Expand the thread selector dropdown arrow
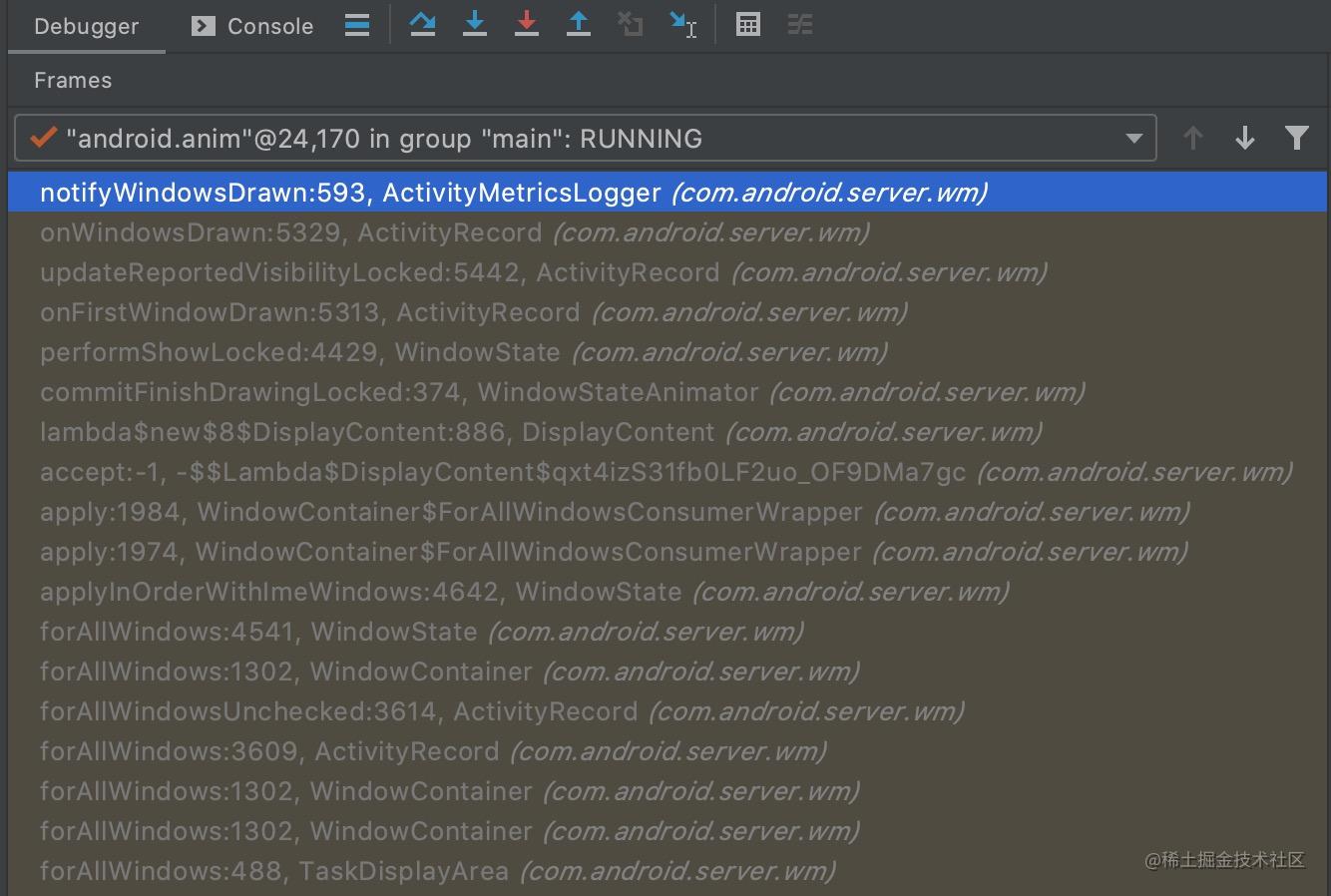 click(x=1133, y=139)
